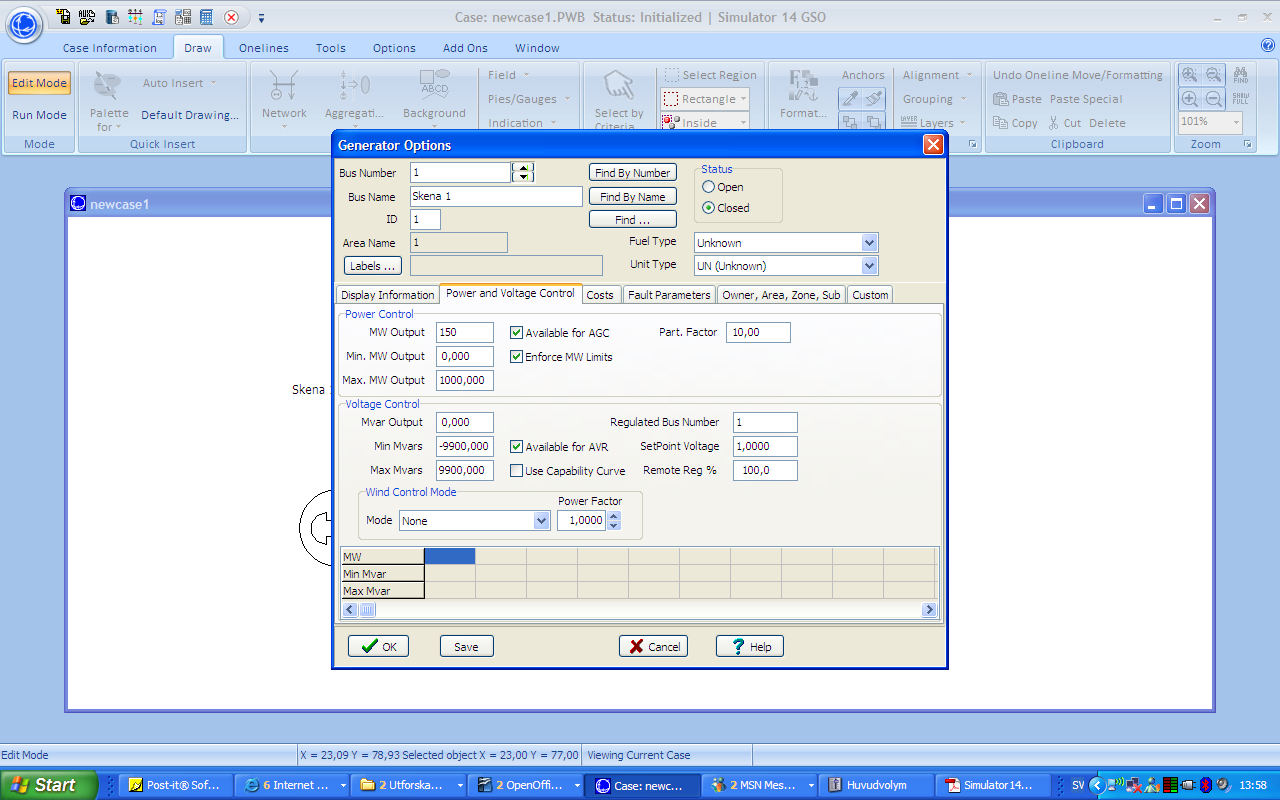Viewport: 1280px width, 800px height.
Task: Switch to Run Mode
Action: (x=40, y=115)
